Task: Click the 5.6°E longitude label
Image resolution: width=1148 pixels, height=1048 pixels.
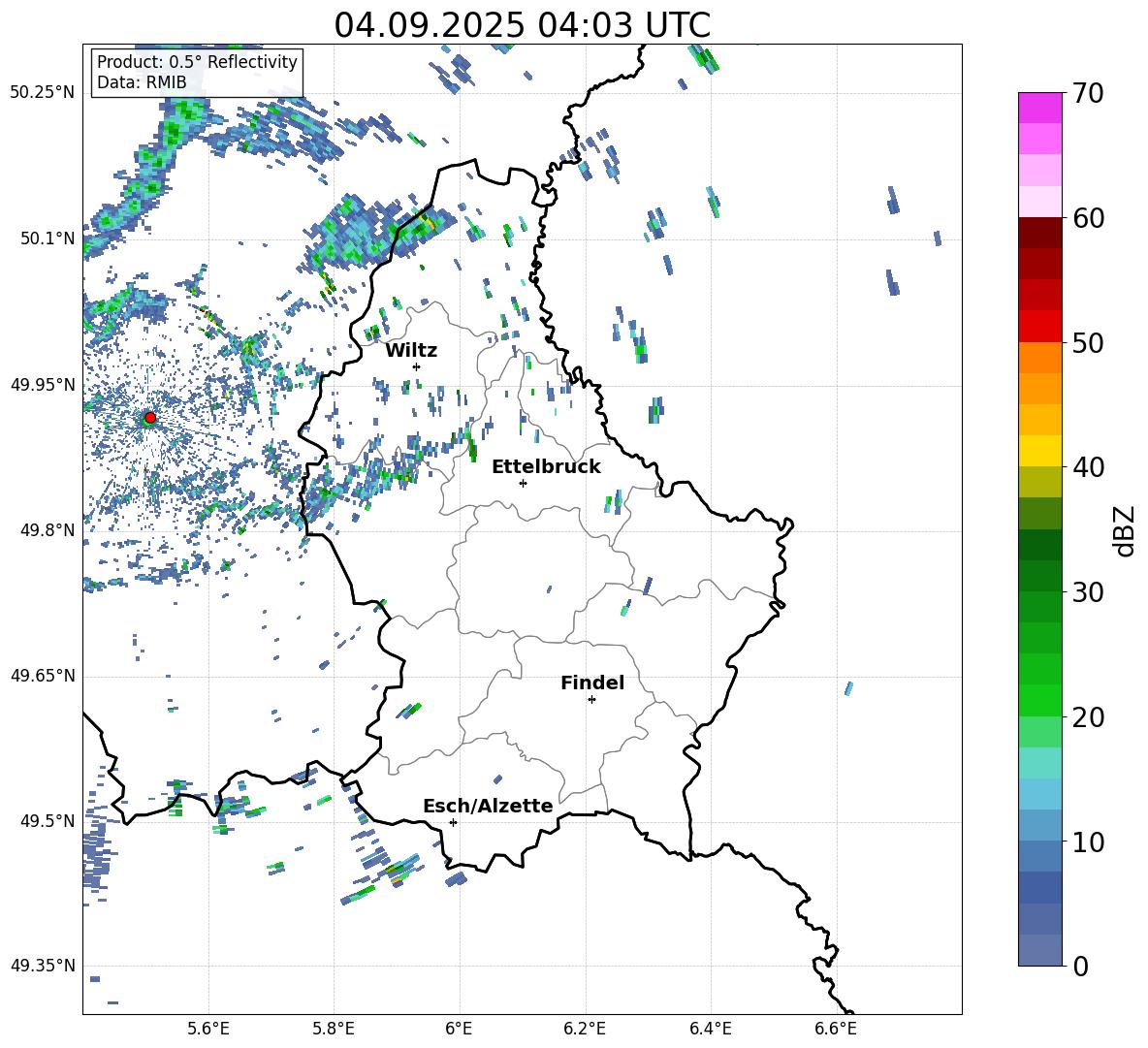Action: (x=208, y=1029)
